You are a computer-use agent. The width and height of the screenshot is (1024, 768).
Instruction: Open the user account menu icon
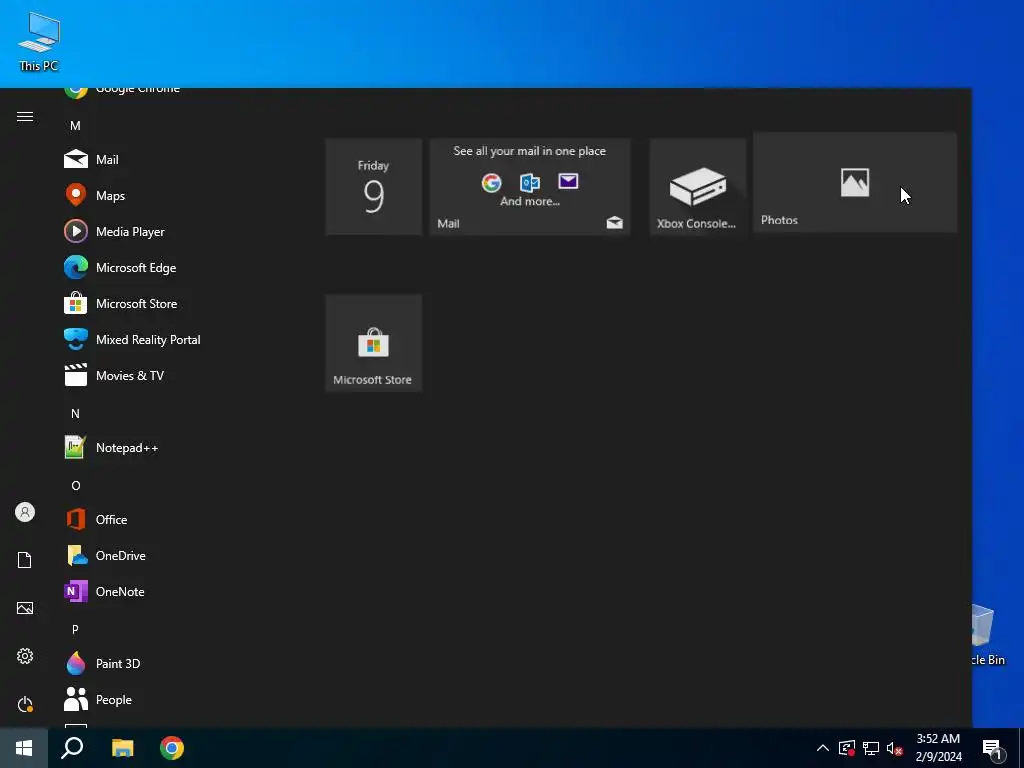(25, 512)
